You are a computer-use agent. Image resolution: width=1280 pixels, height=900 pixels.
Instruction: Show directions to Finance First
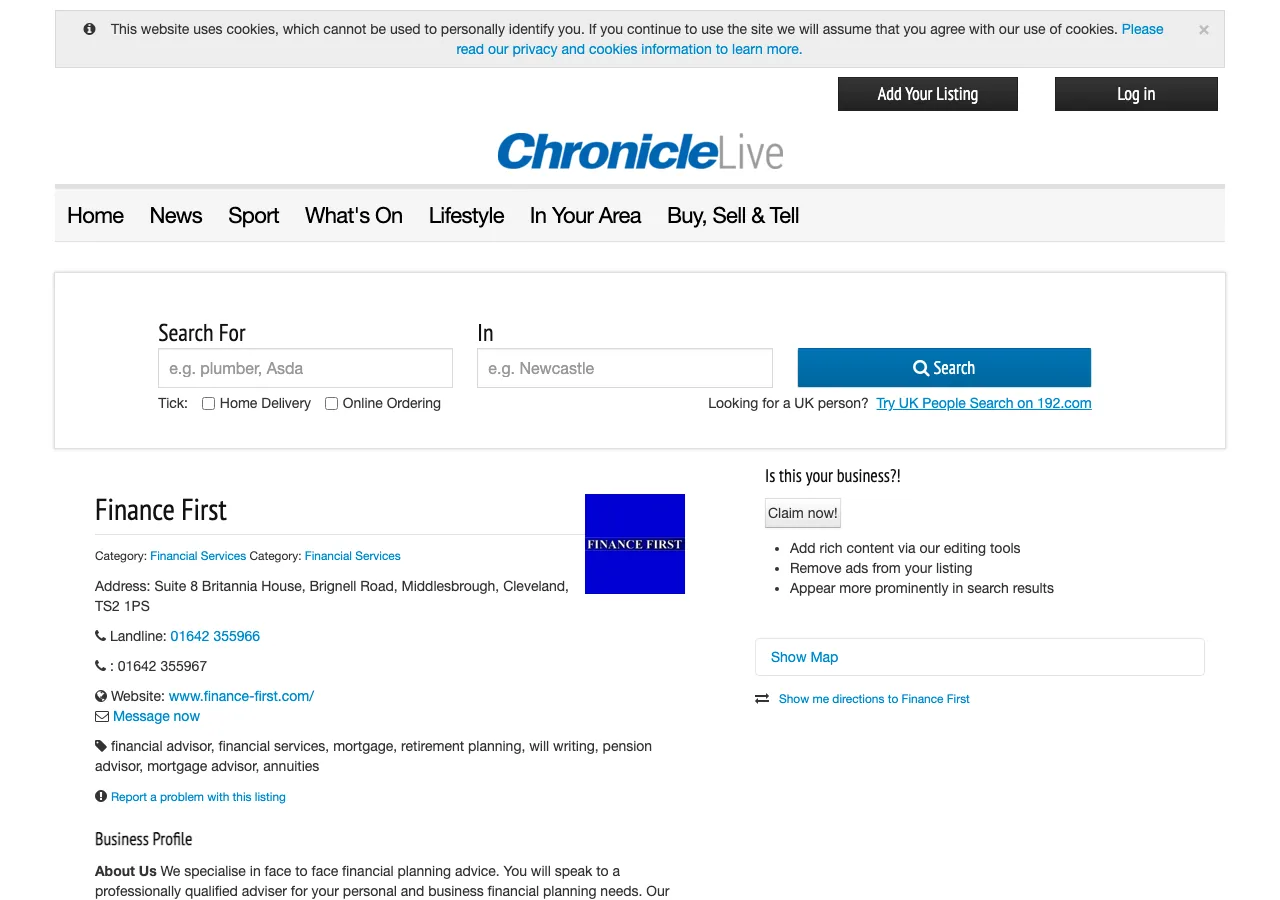coord(874,699)
